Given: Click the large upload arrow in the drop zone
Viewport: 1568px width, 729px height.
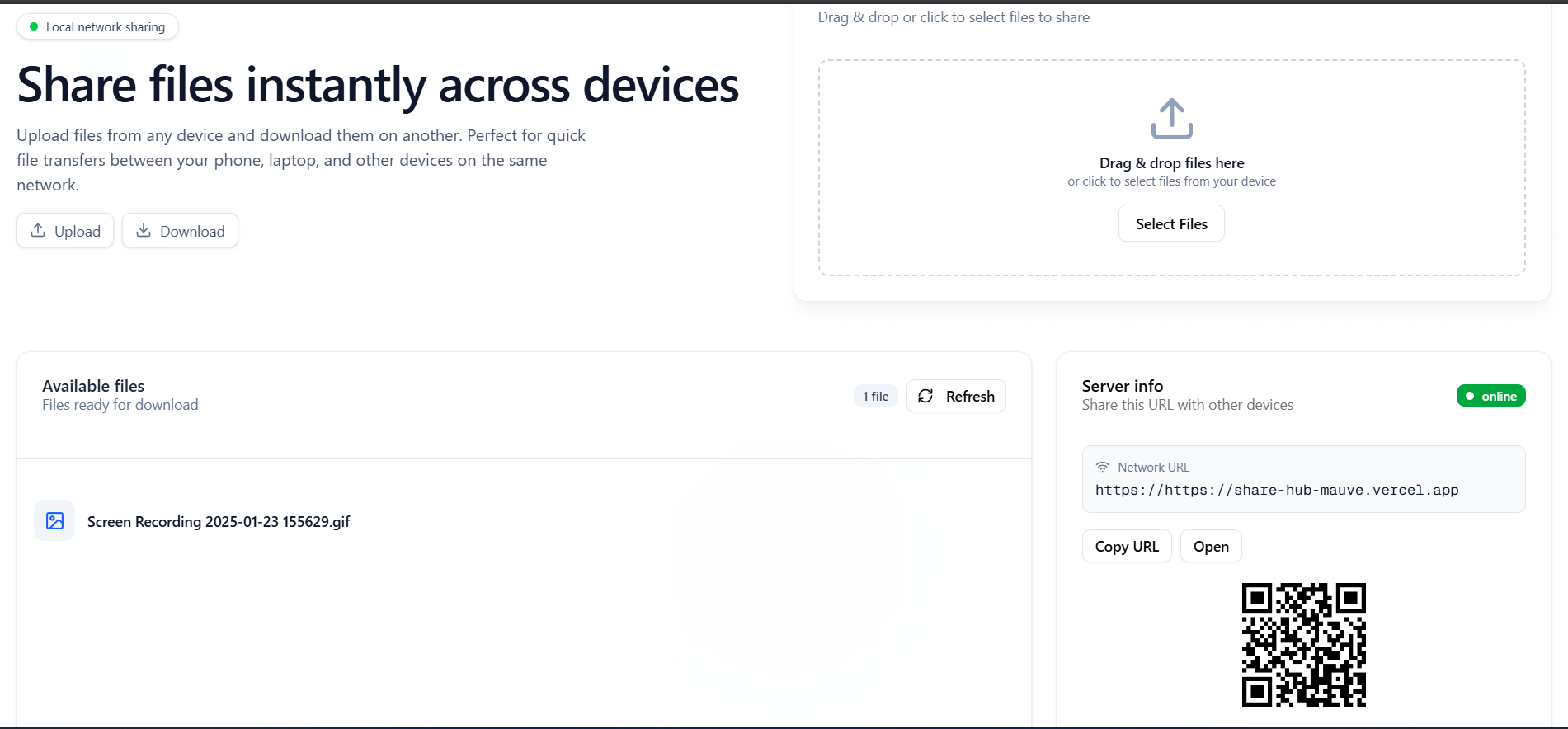Looking at the screenshot, I should (1171, 120).
